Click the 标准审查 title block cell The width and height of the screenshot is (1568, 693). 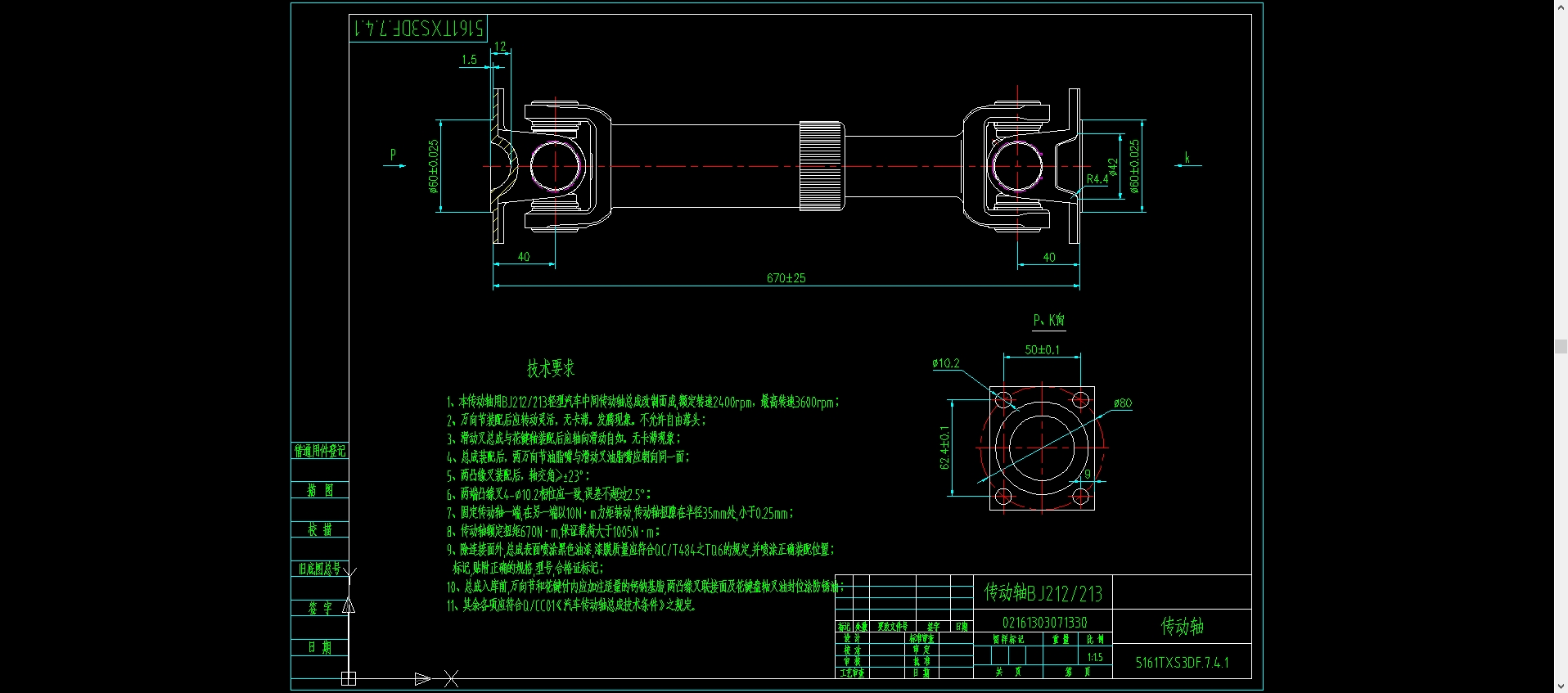click(x=921, y=638)
